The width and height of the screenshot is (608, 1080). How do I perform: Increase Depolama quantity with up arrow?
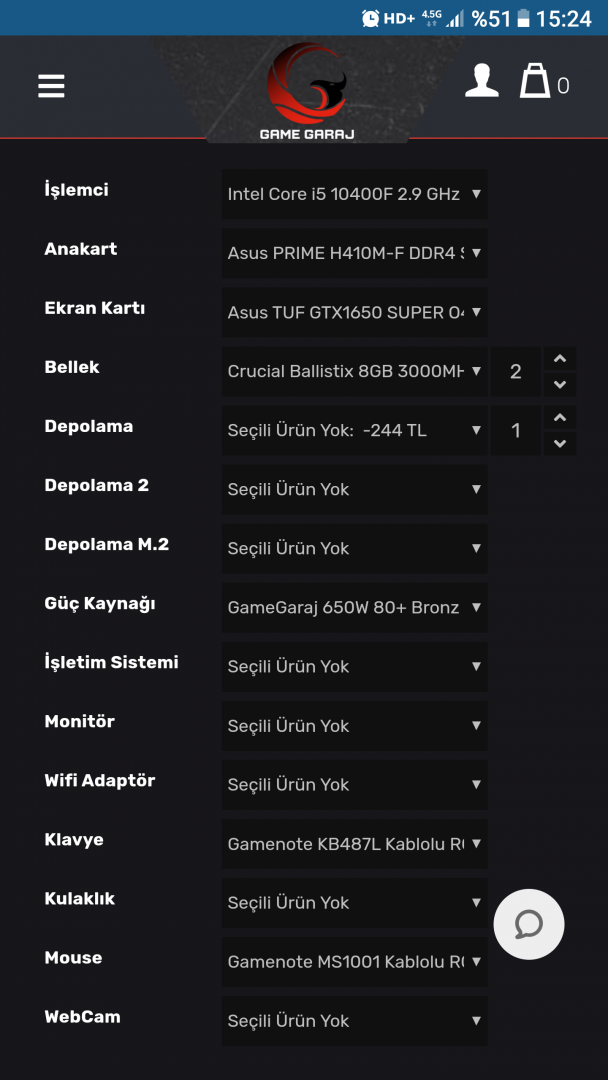click(x=559, y=418)
